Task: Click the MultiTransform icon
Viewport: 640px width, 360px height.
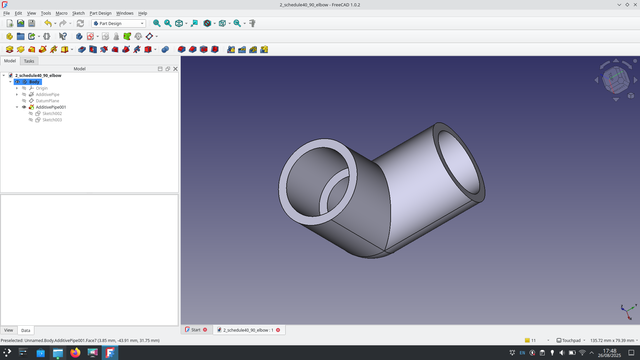Action: tap(264, 49)
